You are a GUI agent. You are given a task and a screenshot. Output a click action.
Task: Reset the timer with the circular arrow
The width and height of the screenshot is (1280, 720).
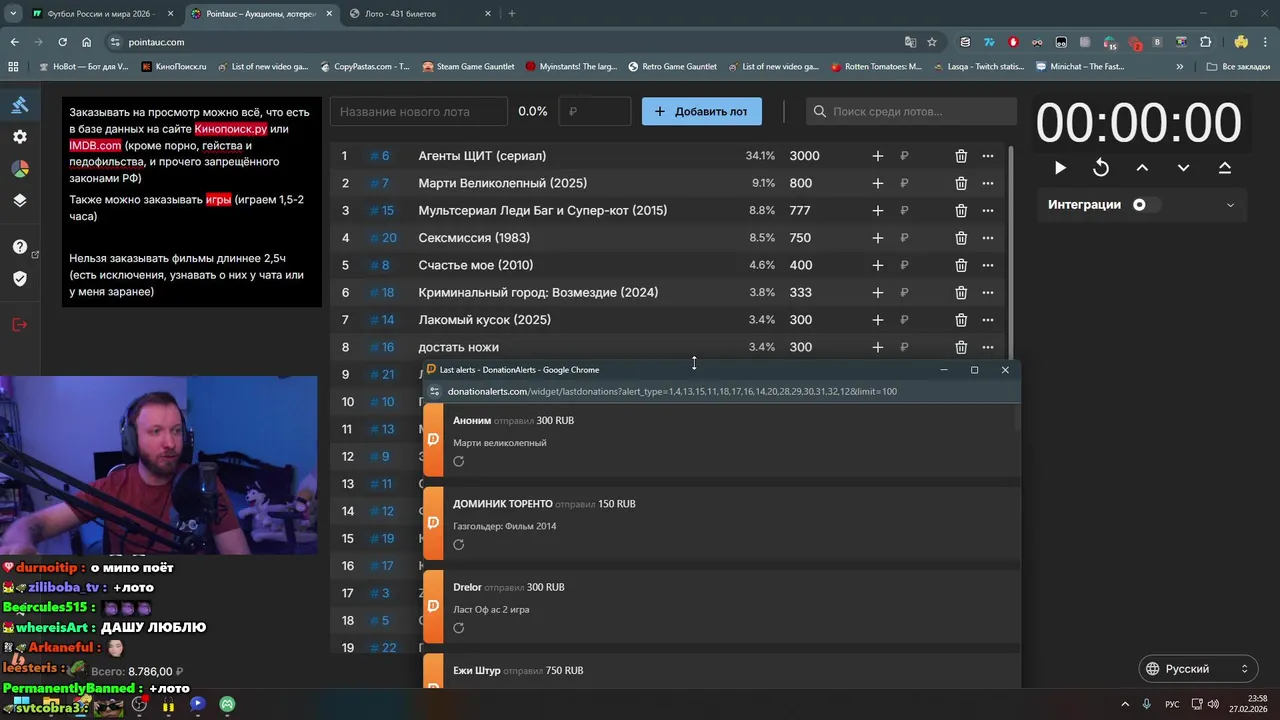pos(1101,168)
